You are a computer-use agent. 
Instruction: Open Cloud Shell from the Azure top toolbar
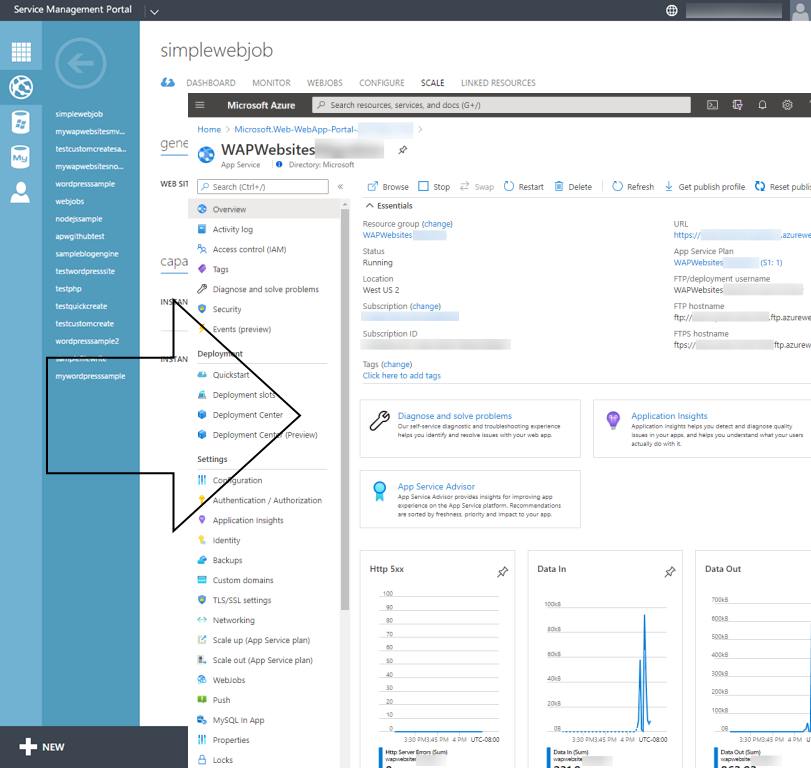tap(712, 105)
